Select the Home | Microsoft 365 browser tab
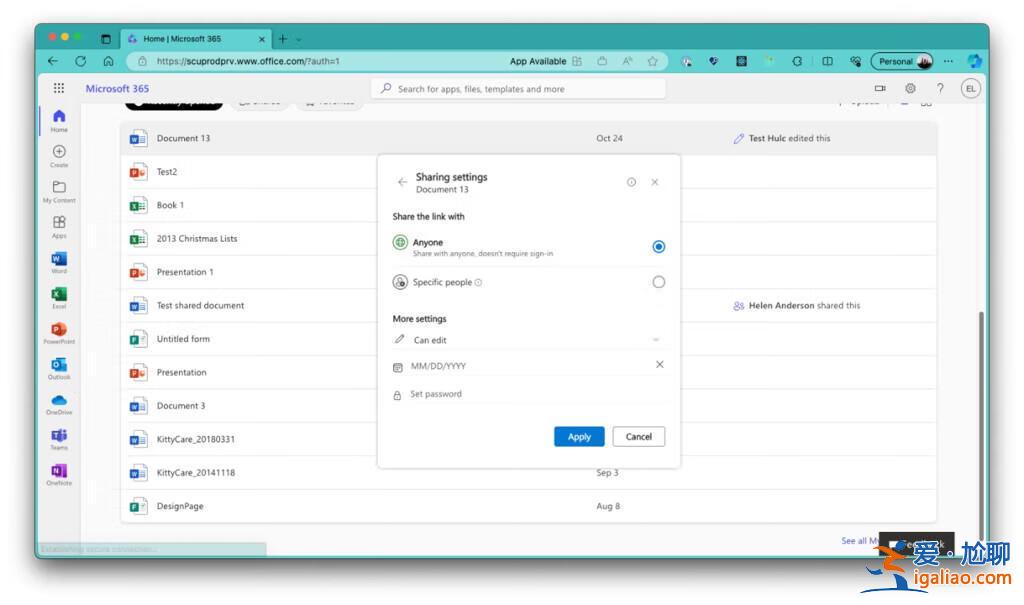The width and height of the screenshot is (1024, 605). click(195, 39)
